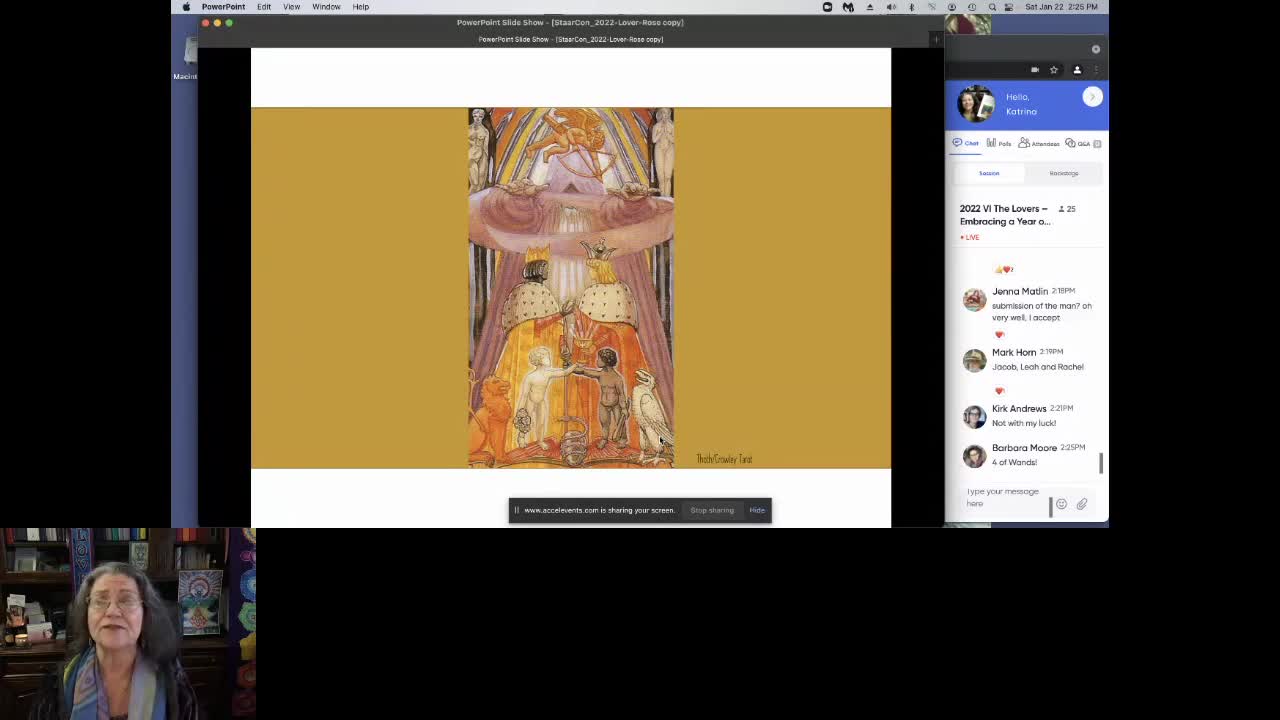Click the Zoom menu bar icon
The image size is (1280, 720).
coord(827,7)
